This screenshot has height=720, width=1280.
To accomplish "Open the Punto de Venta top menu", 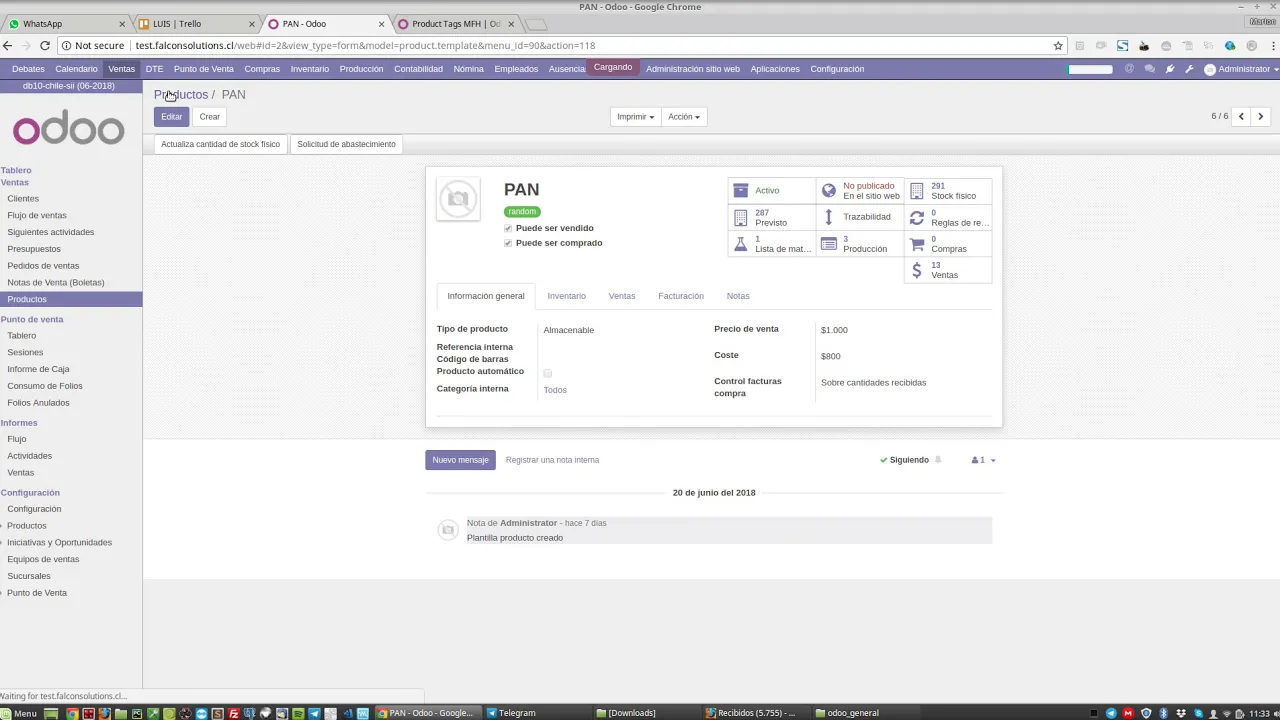I will click(204, 69).
